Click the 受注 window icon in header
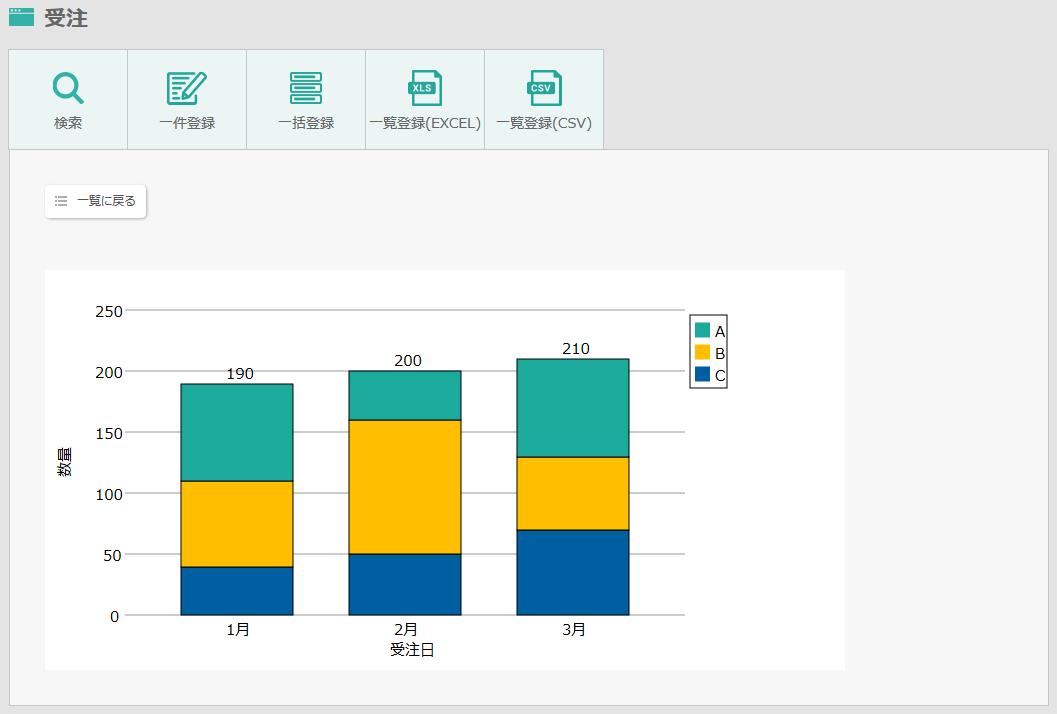Image resolution: width=1057 pixels, height=714 pixels. [22, 17]
